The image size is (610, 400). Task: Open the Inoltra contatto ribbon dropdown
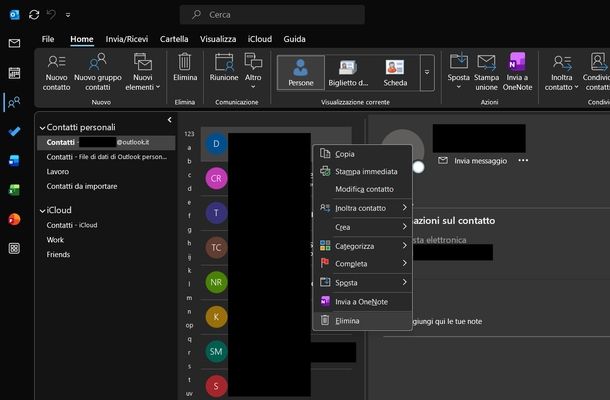click(x=561, y=72)
